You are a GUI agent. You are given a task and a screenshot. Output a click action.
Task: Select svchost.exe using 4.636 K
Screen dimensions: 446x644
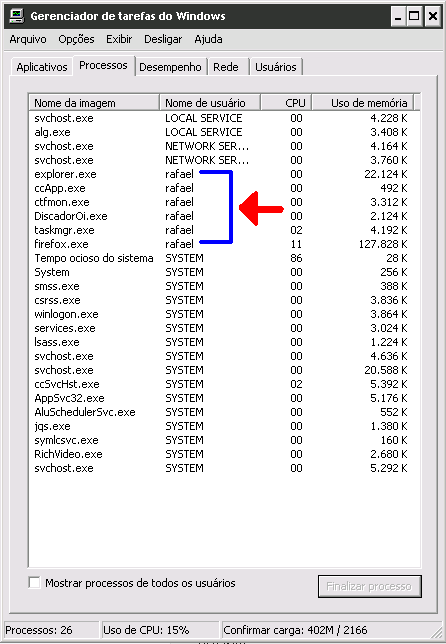coord(225,356)
